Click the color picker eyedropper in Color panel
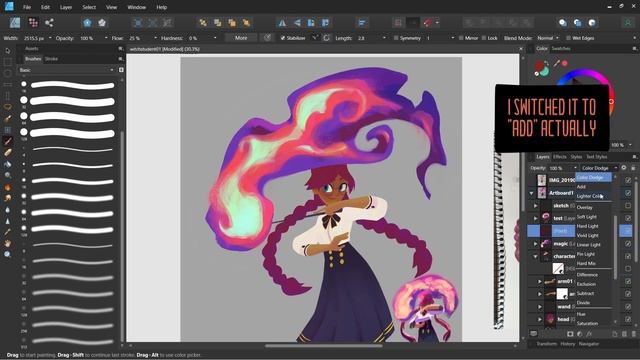640x360 pixels. coord(557,63)
